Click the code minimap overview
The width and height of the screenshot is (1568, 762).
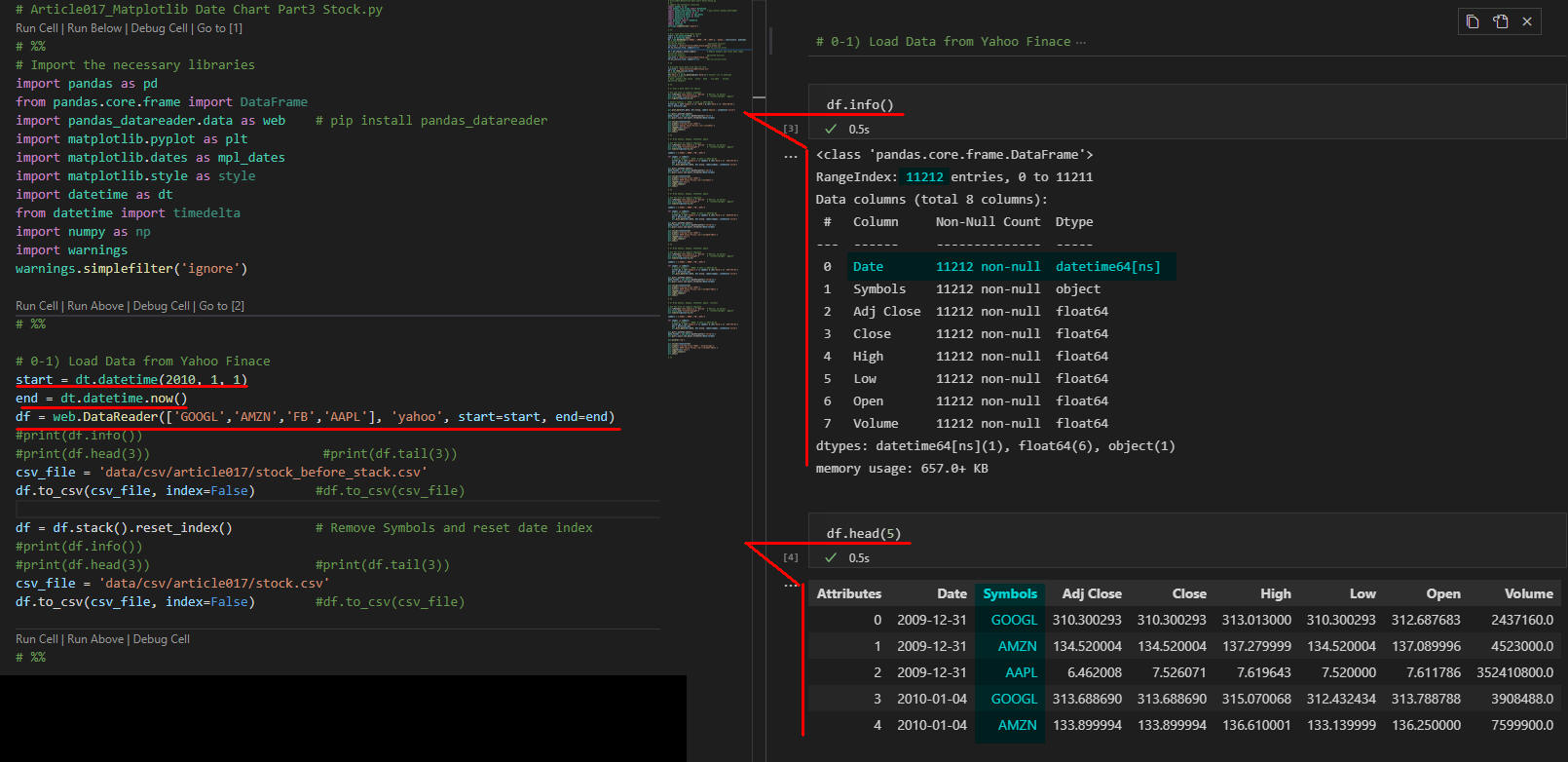708,180
